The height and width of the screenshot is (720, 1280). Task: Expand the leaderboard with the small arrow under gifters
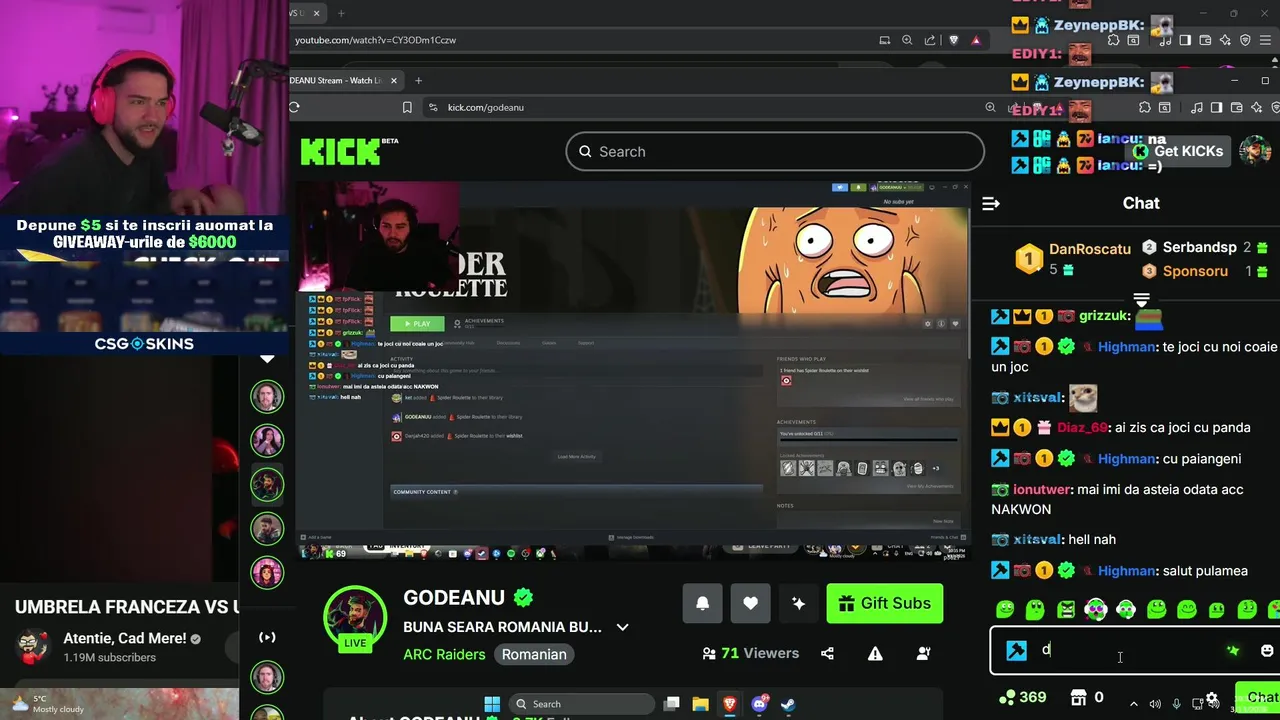tap(1141, 299)
